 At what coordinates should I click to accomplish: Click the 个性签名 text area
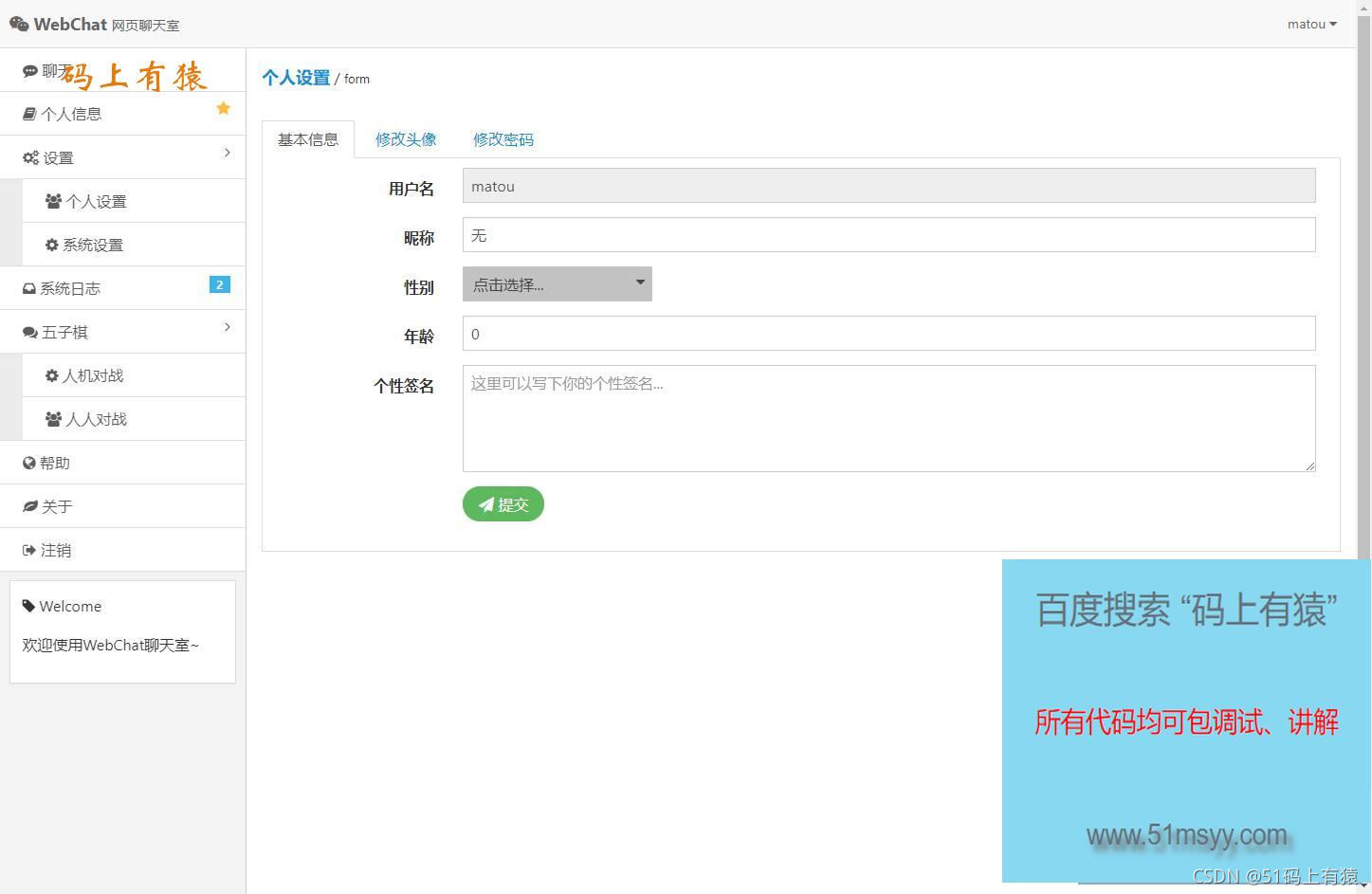click(x=889, y=418)
